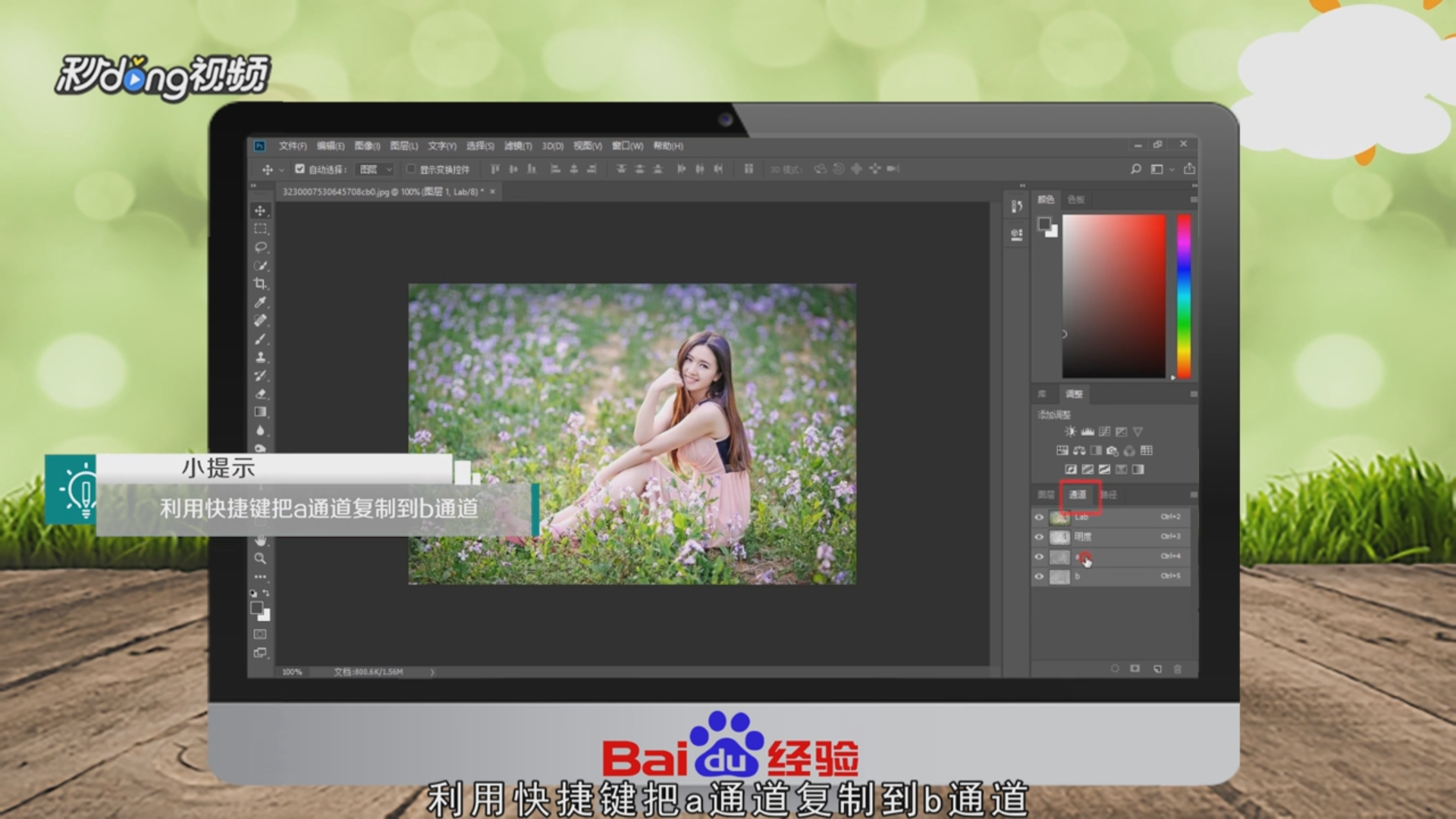Image resolution: width=1456 pixels, height=819 pixels.
Task: Hide the b channel eye icon
Action: [x=1039, y=576]
